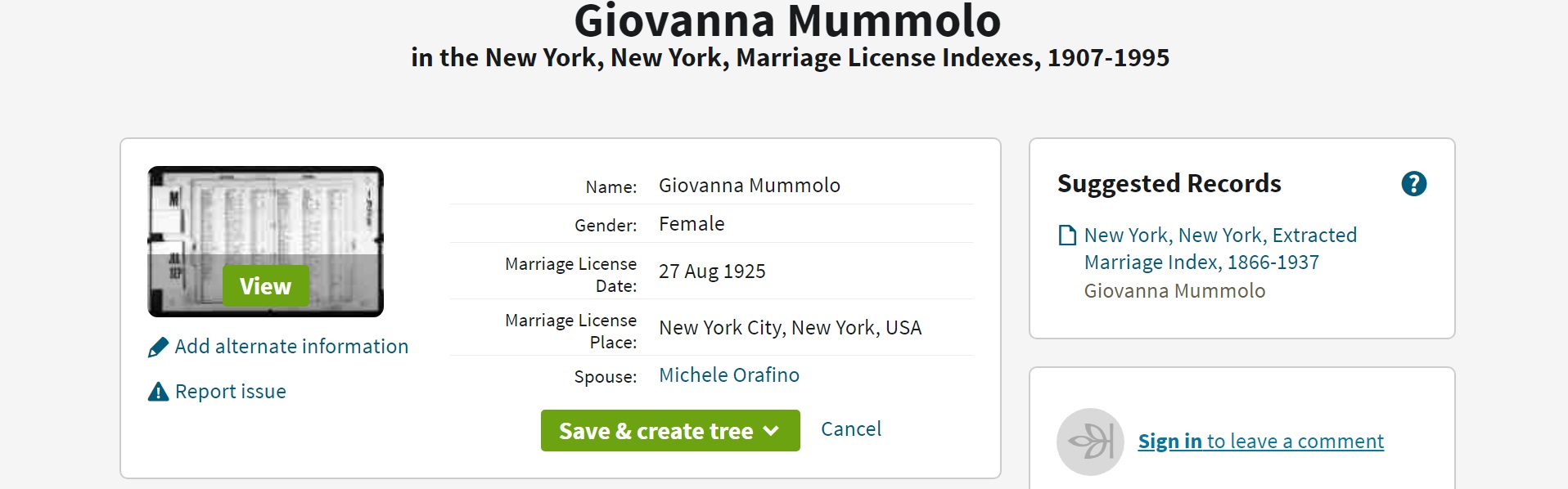Click the Add alternate information link
1568x489 pixels.
[291, 347]
